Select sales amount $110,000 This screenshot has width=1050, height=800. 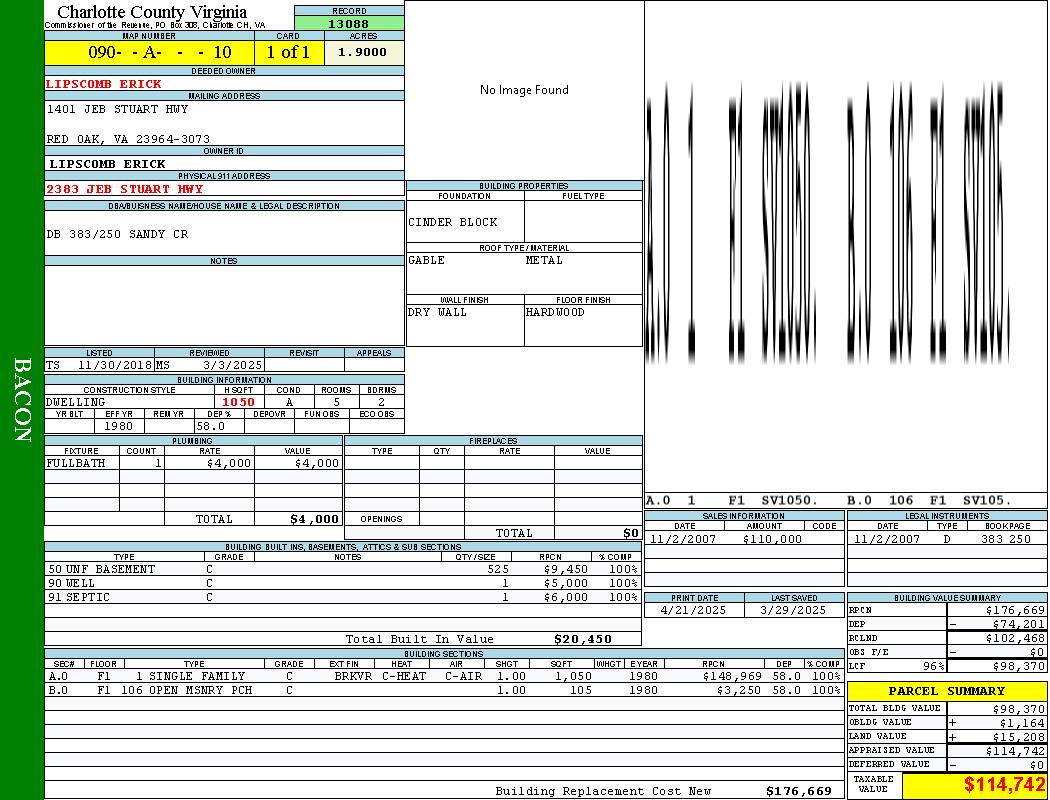point(772,539)
